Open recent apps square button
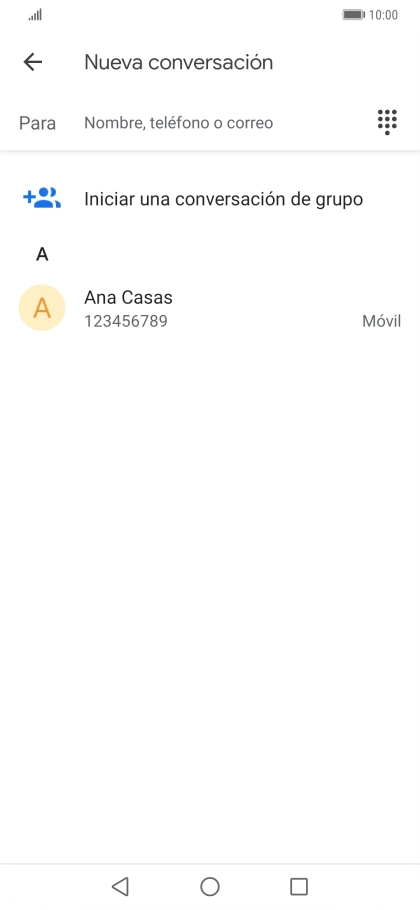 (299, 886)
